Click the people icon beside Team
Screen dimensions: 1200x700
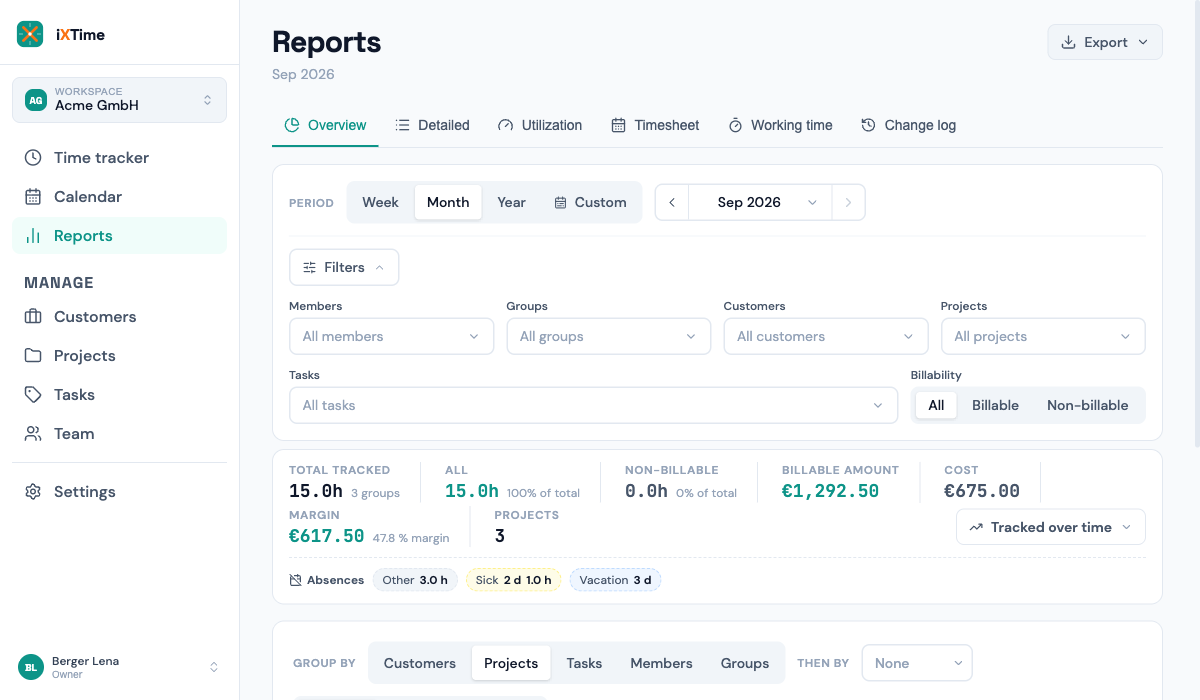[33, 433]
